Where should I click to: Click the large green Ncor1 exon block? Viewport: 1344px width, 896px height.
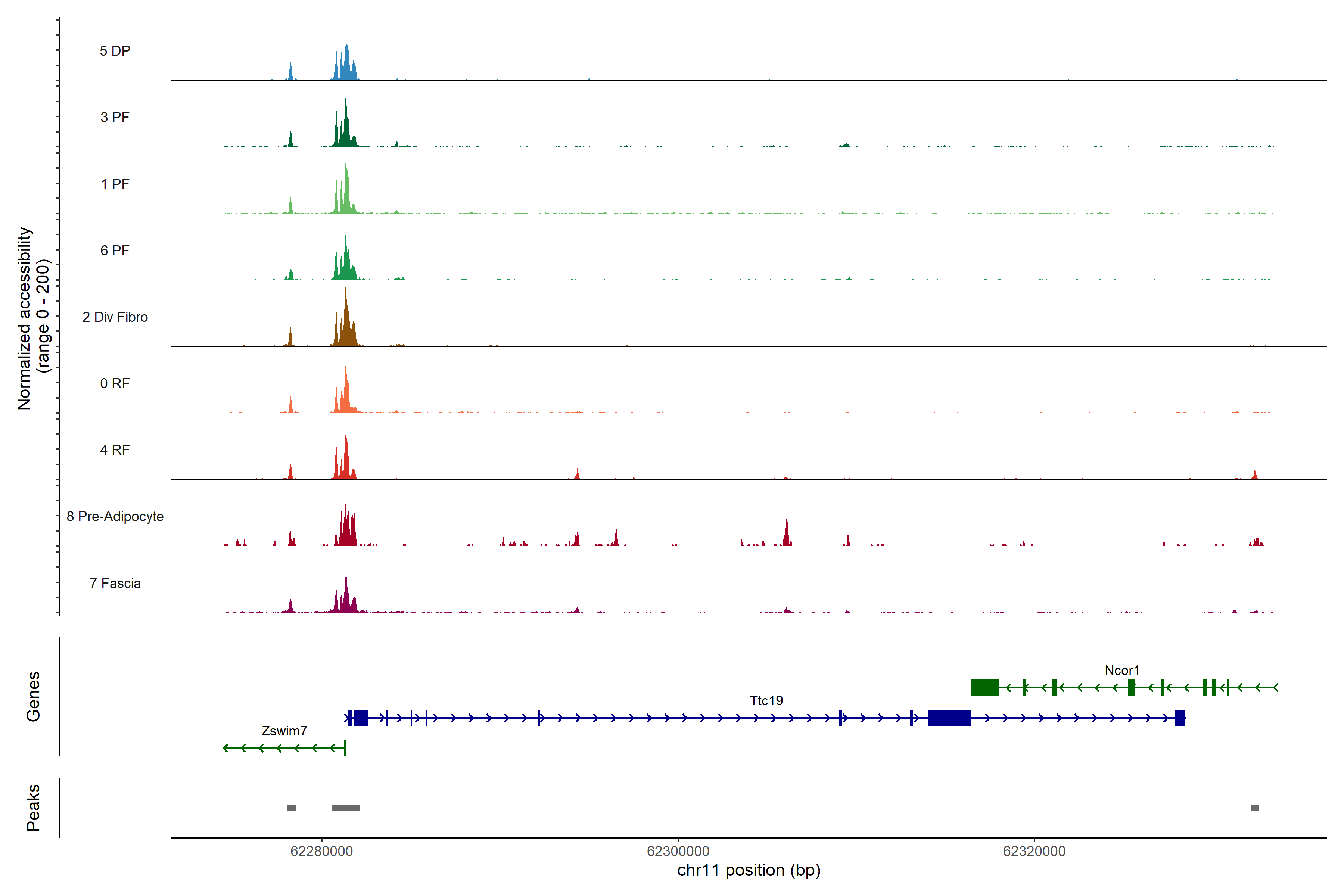[x=984, y=687]
